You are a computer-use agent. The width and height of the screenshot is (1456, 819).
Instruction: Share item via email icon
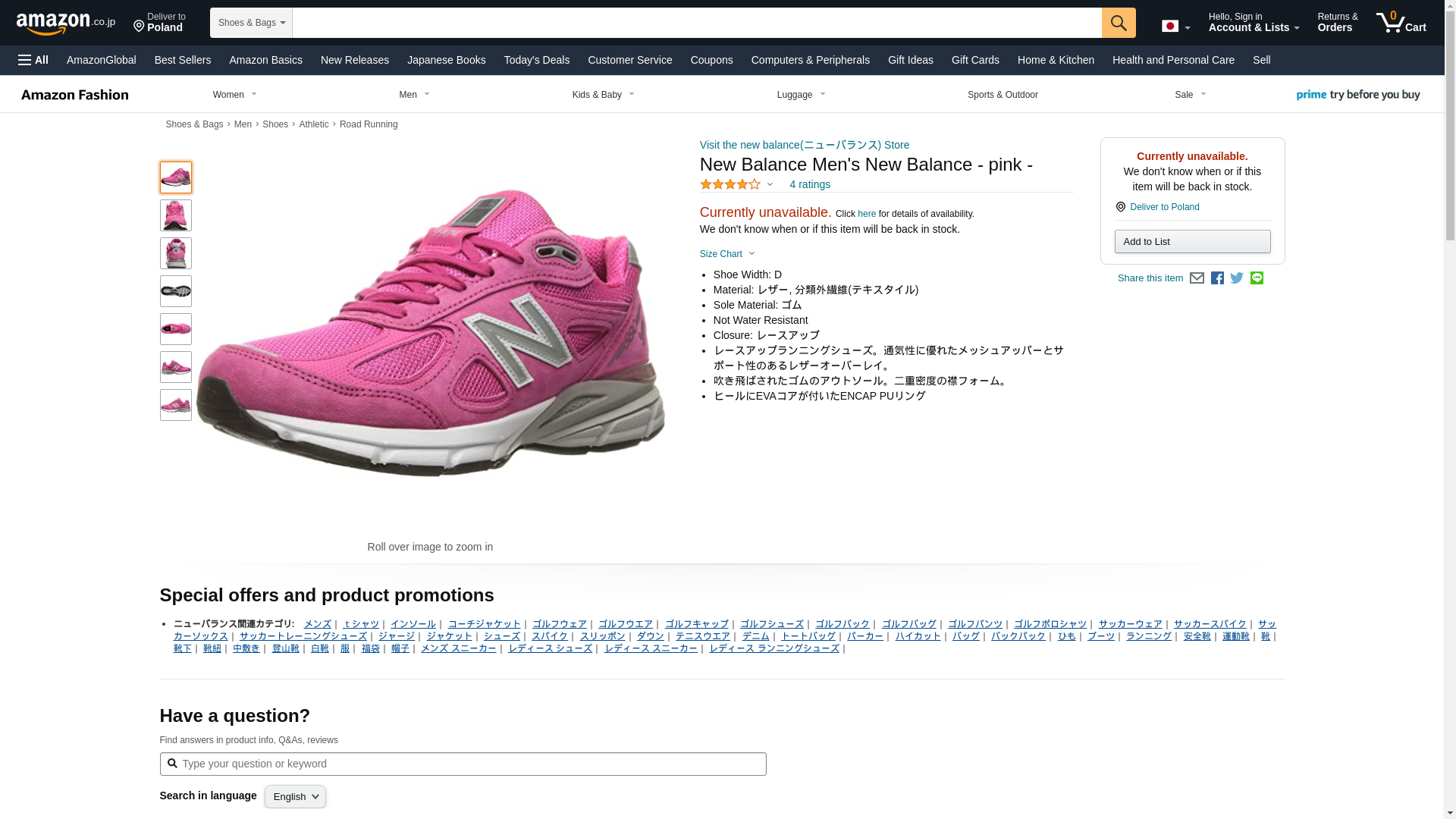click(x=1197, y=278)
